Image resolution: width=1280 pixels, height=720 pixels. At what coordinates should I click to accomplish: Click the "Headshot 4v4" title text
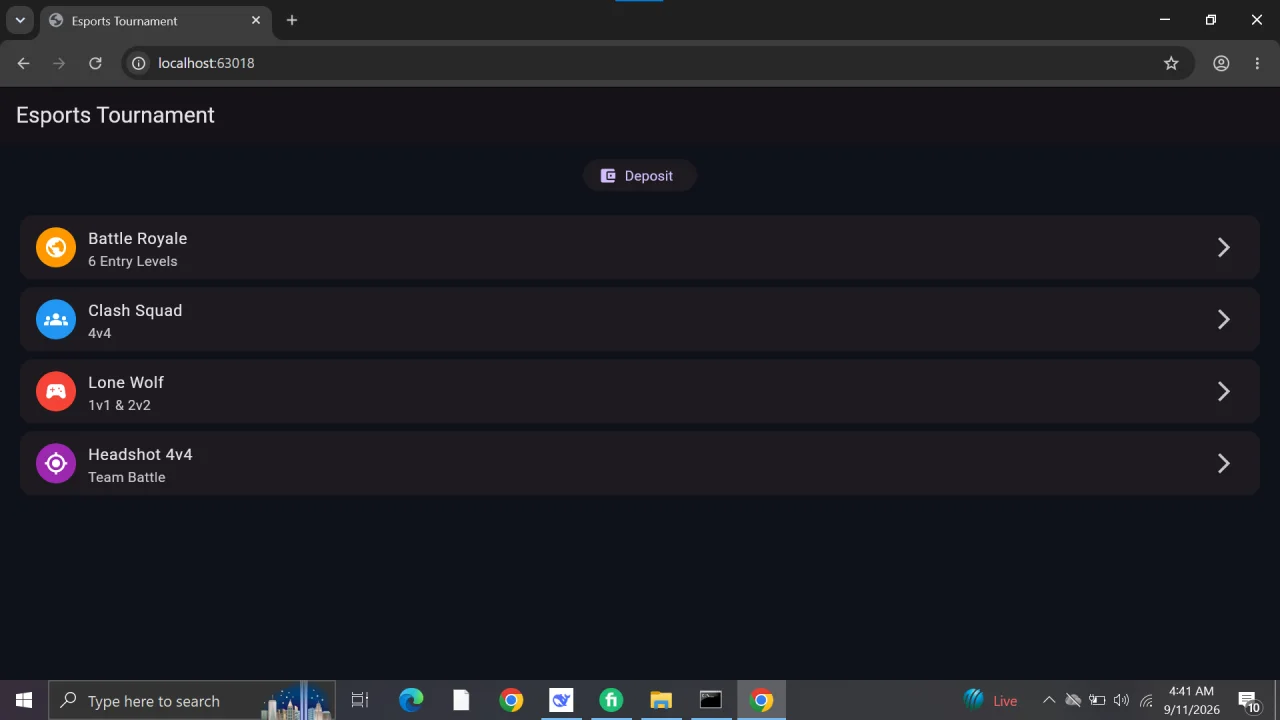(140, 454)
